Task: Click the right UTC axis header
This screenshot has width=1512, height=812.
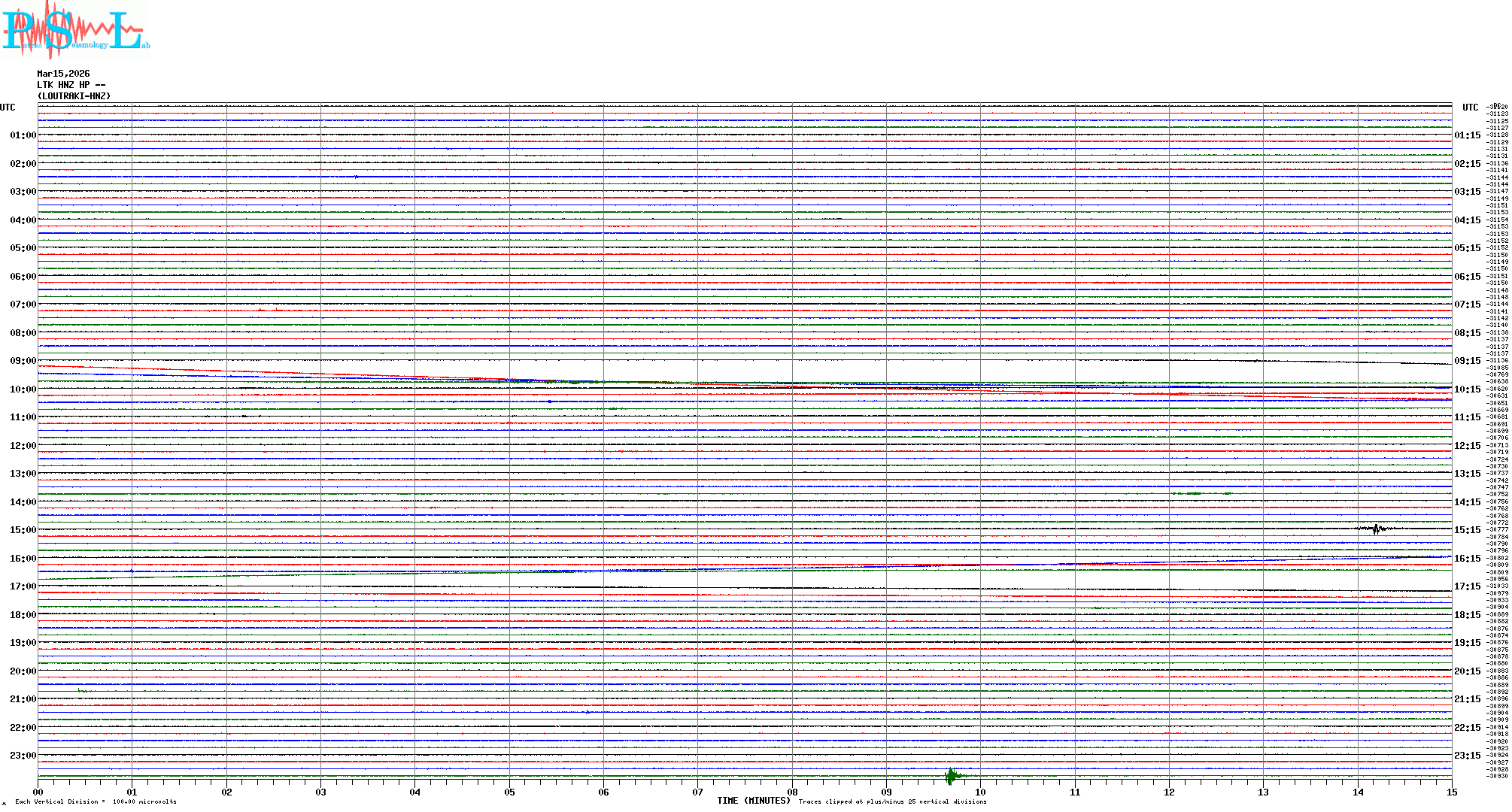Action: (1470, 108)
